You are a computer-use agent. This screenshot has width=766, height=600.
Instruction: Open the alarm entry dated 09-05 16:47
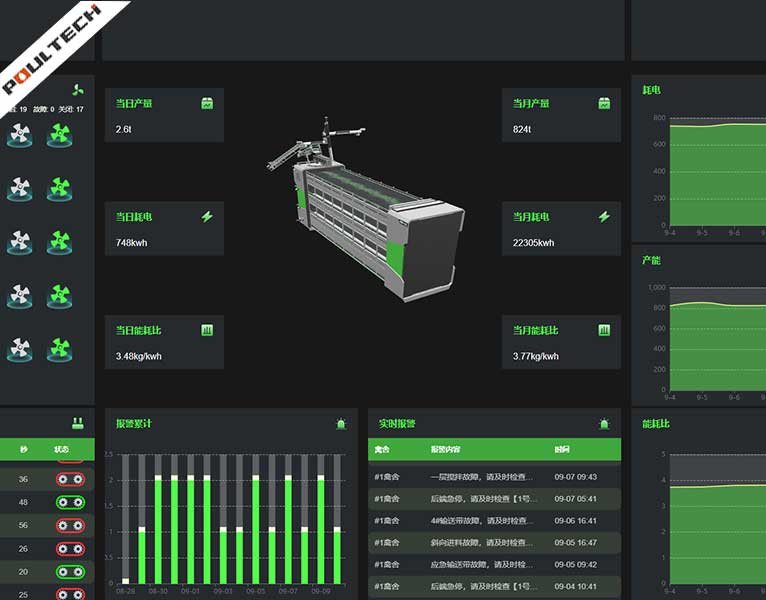494,542
